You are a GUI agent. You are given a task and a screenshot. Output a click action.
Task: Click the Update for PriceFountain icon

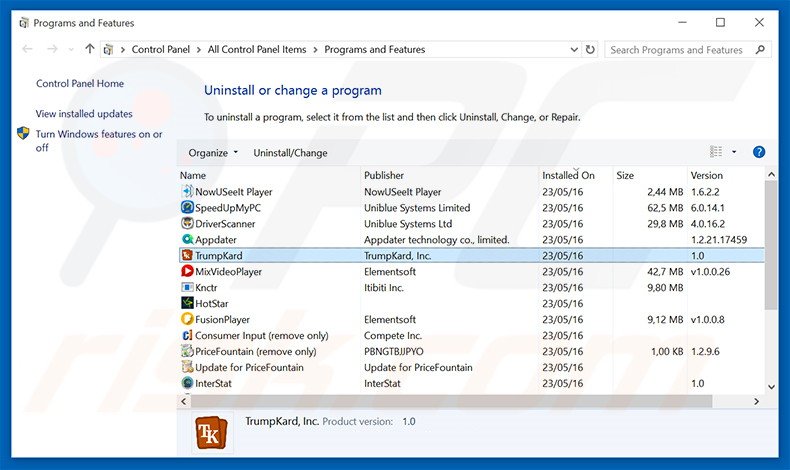187,367
